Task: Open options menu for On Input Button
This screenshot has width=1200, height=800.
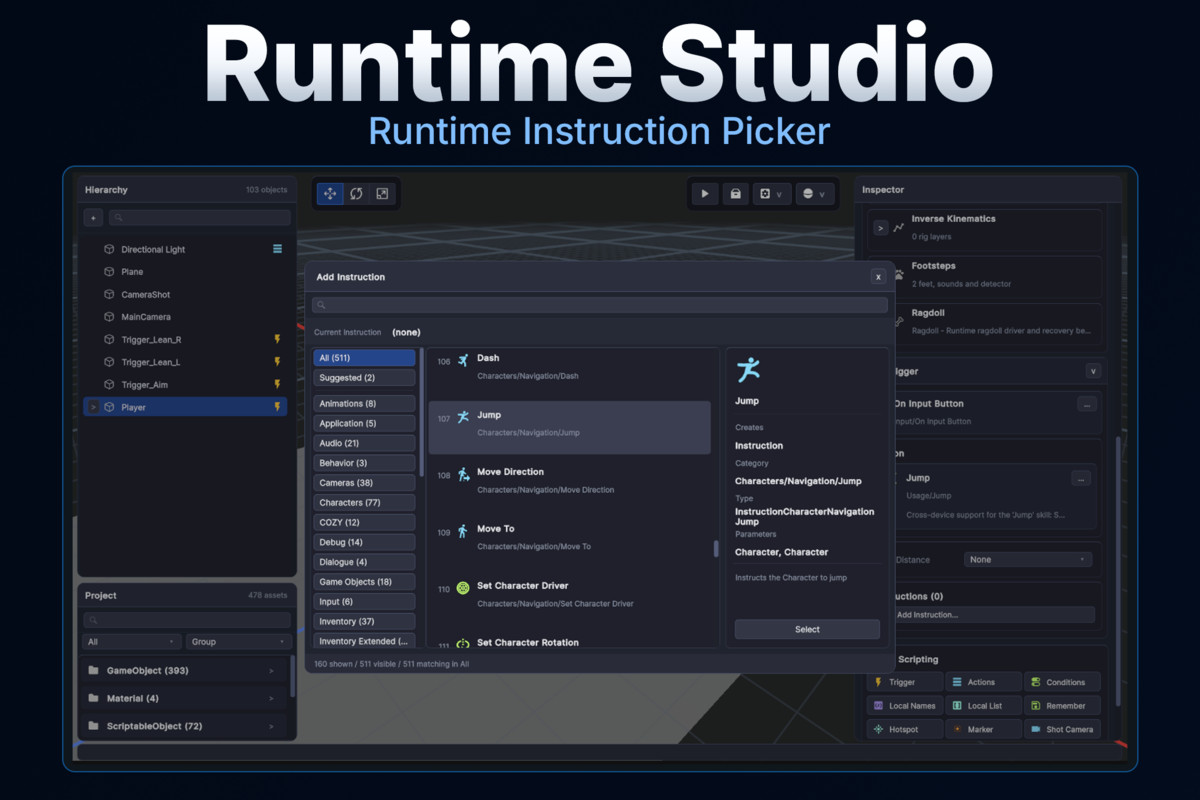Action: (x=1087, y=404)
